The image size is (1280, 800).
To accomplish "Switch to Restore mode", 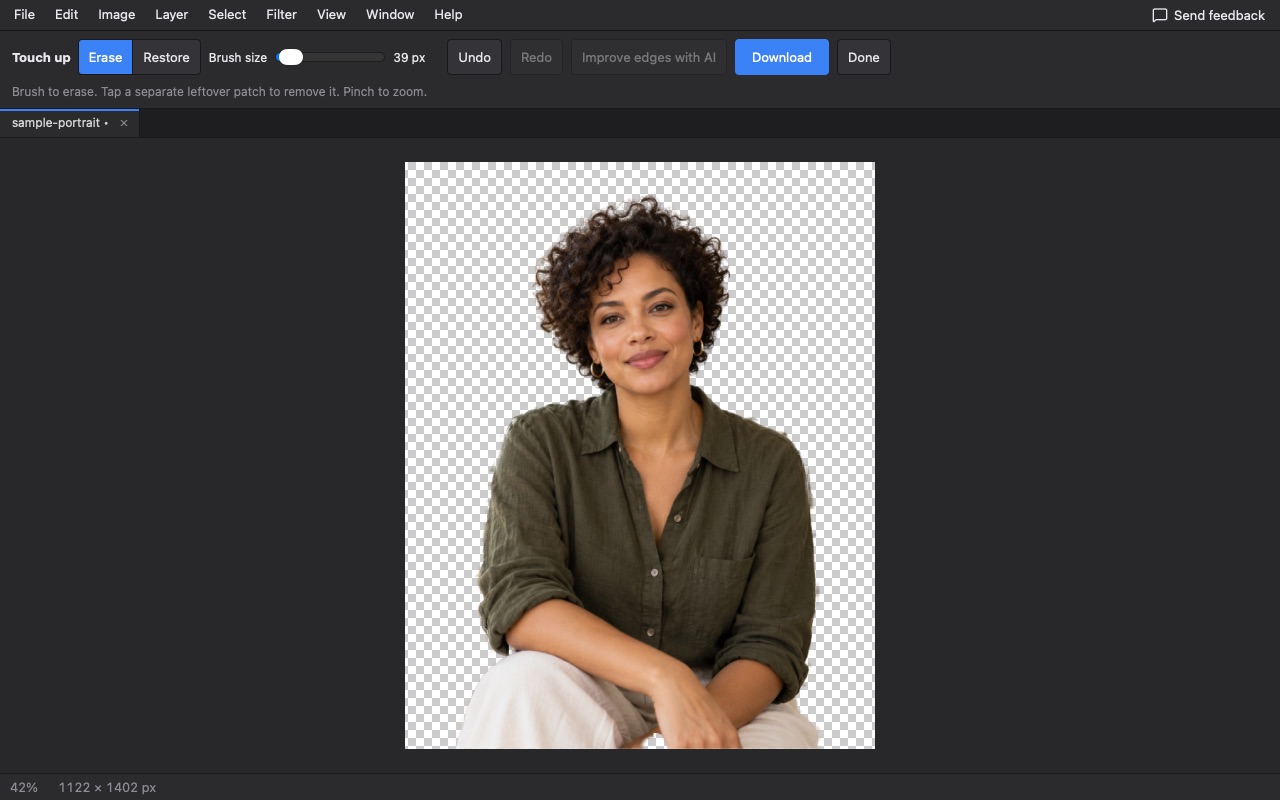I will [x=166, y=57].
